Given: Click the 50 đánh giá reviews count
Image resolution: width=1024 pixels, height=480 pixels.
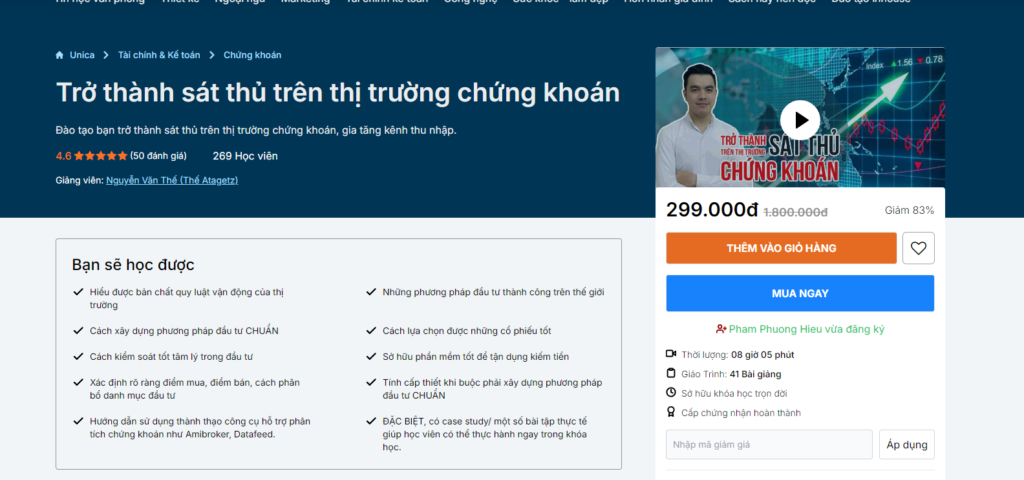Looking at the screenshot, I should point(158,156).
